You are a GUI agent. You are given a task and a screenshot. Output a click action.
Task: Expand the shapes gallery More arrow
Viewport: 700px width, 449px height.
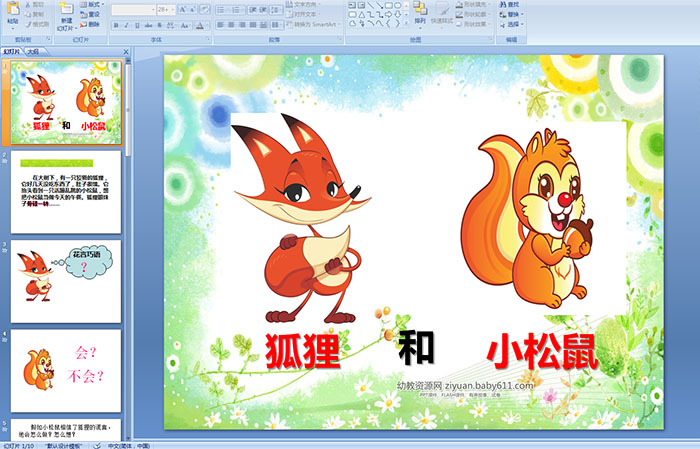[x=406, y=23]
